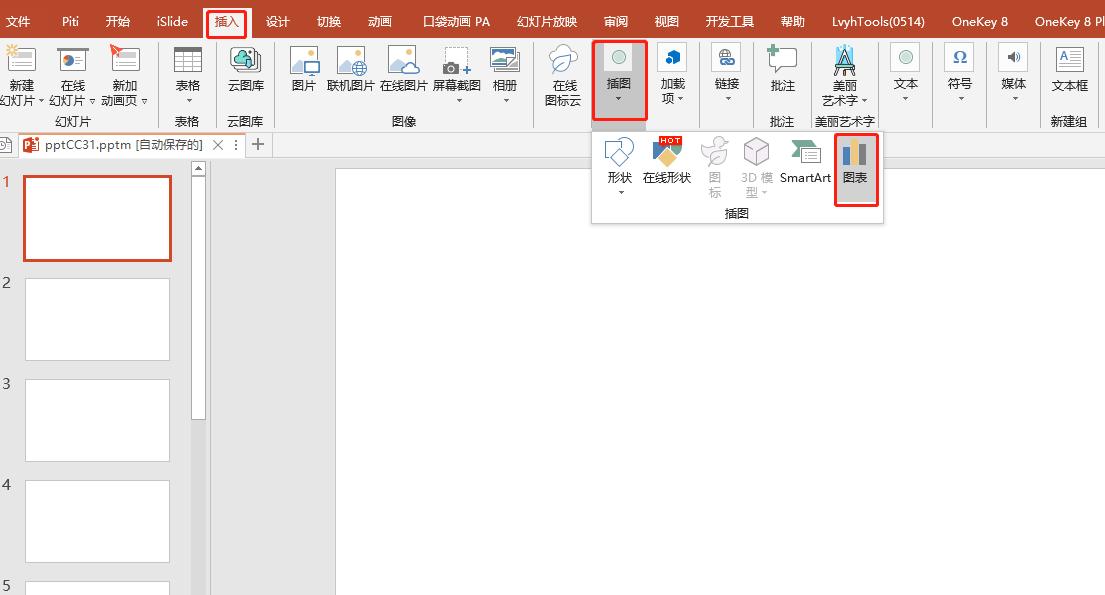Image resolution: width=1105 pixels, height=595 pixels.
Task: Open 在线图标云 icon cloud
Action: pos(563,75)
